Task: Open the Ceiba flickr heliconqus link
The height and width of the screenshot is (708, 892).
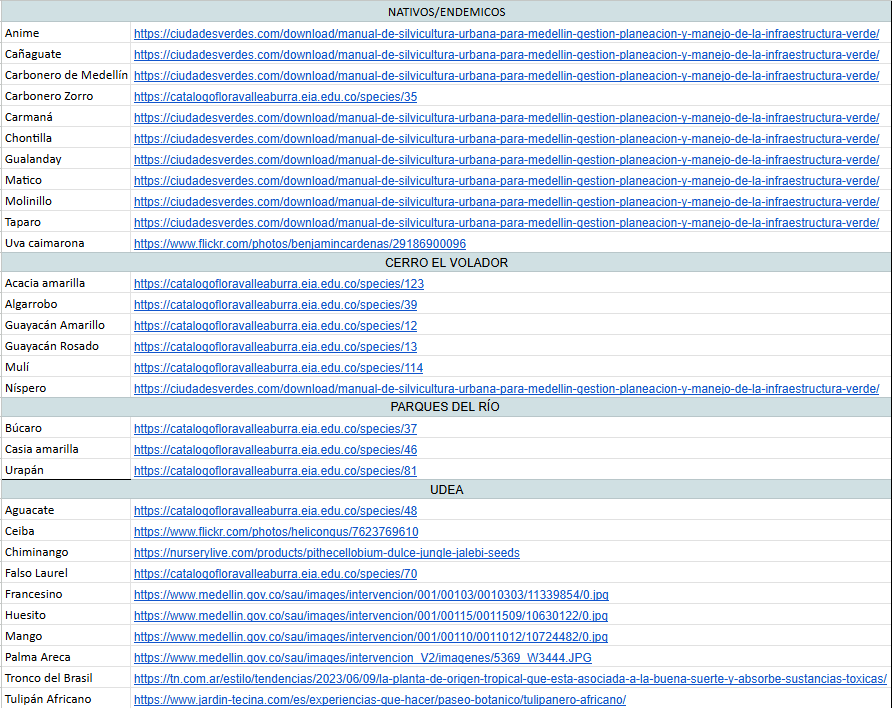Action: click(276, 532)
